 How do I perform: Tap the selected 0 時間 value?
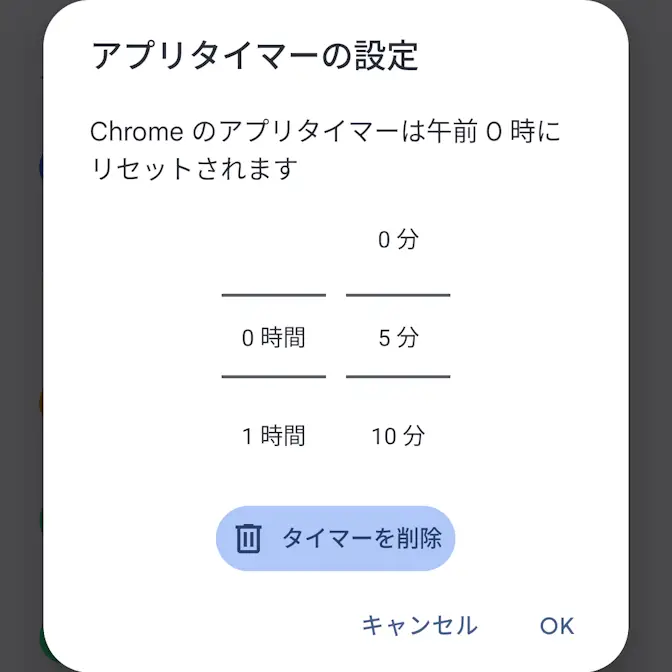(273, 338)
